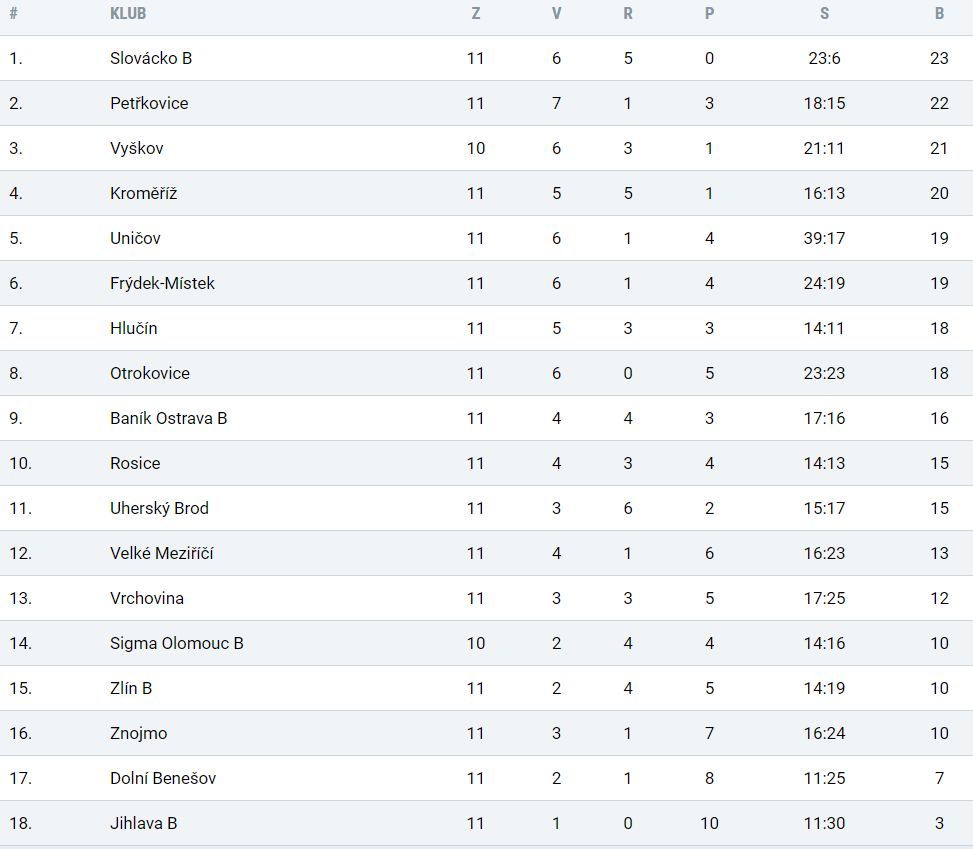The height and width of the screenshot is (849, 973).
Task: Open the Znojmo club entry
Action: click(138, 733)
